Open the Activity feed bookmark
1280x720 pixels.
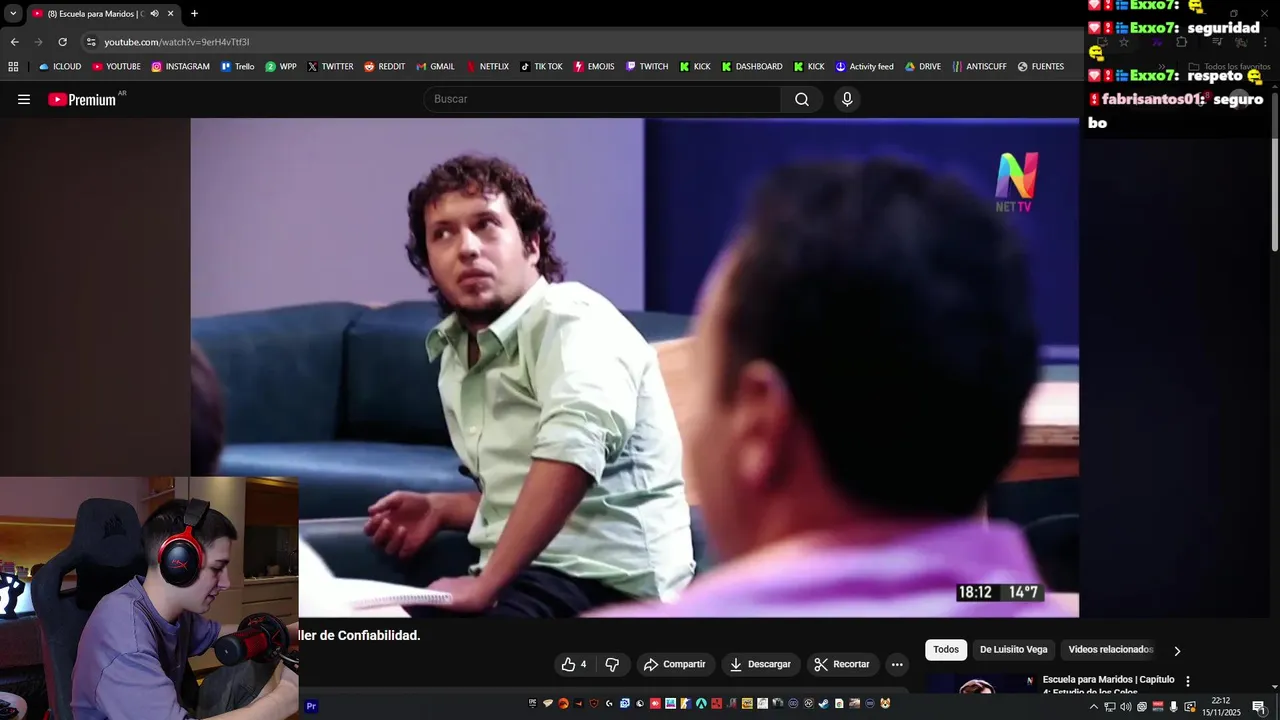click(x=864, y=67)
